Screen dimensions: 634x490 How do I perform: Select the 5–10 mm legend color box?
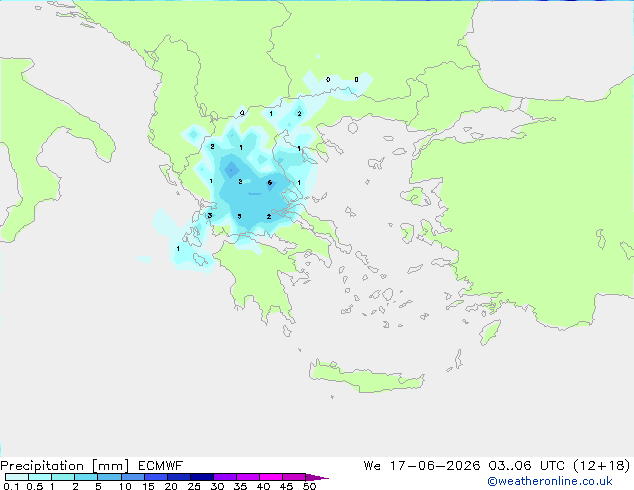click(x=109, y=477)
